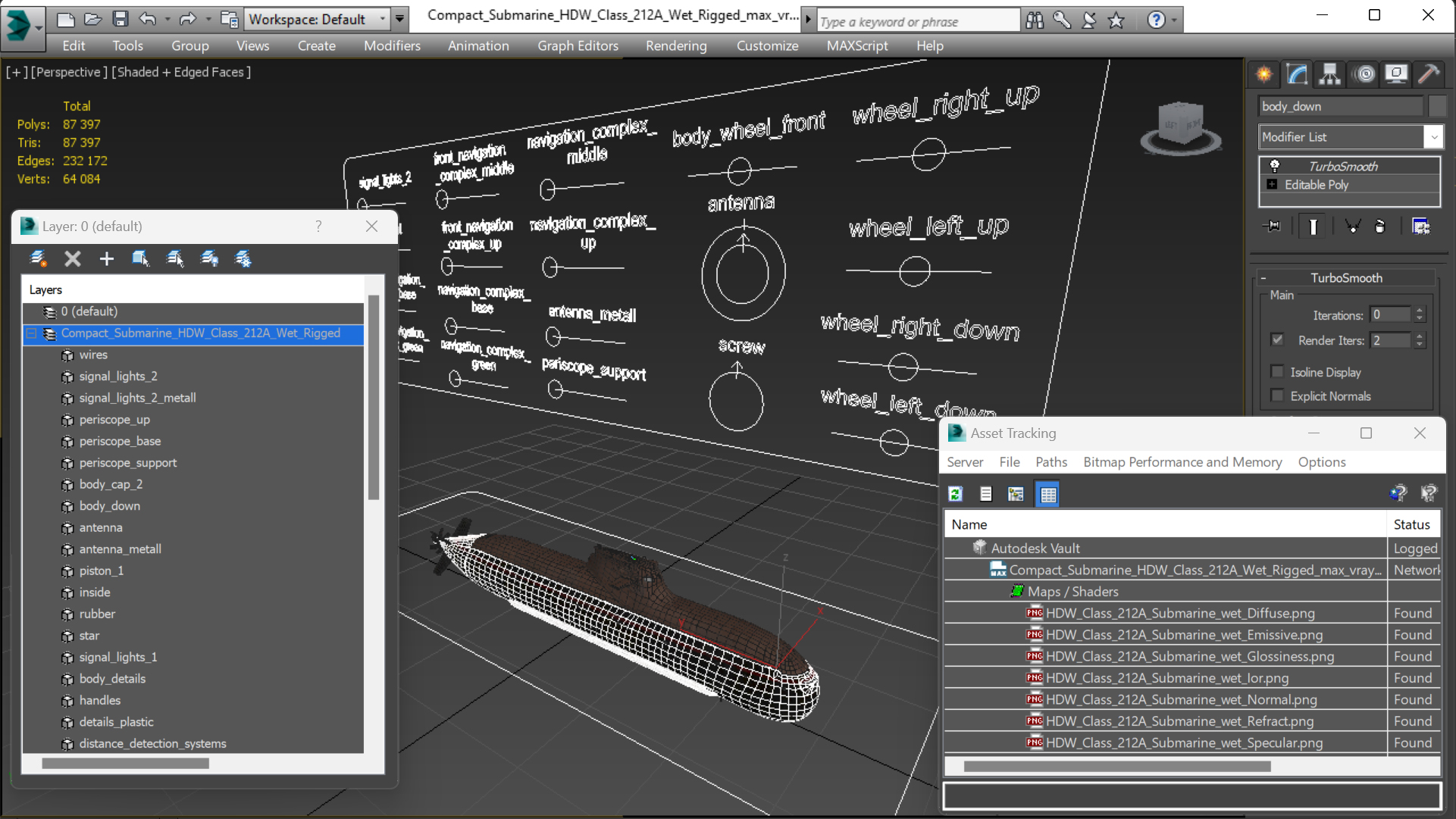Open the Create command panel tab
The height and width of the screenshot is (819, 1456).
1264,74
